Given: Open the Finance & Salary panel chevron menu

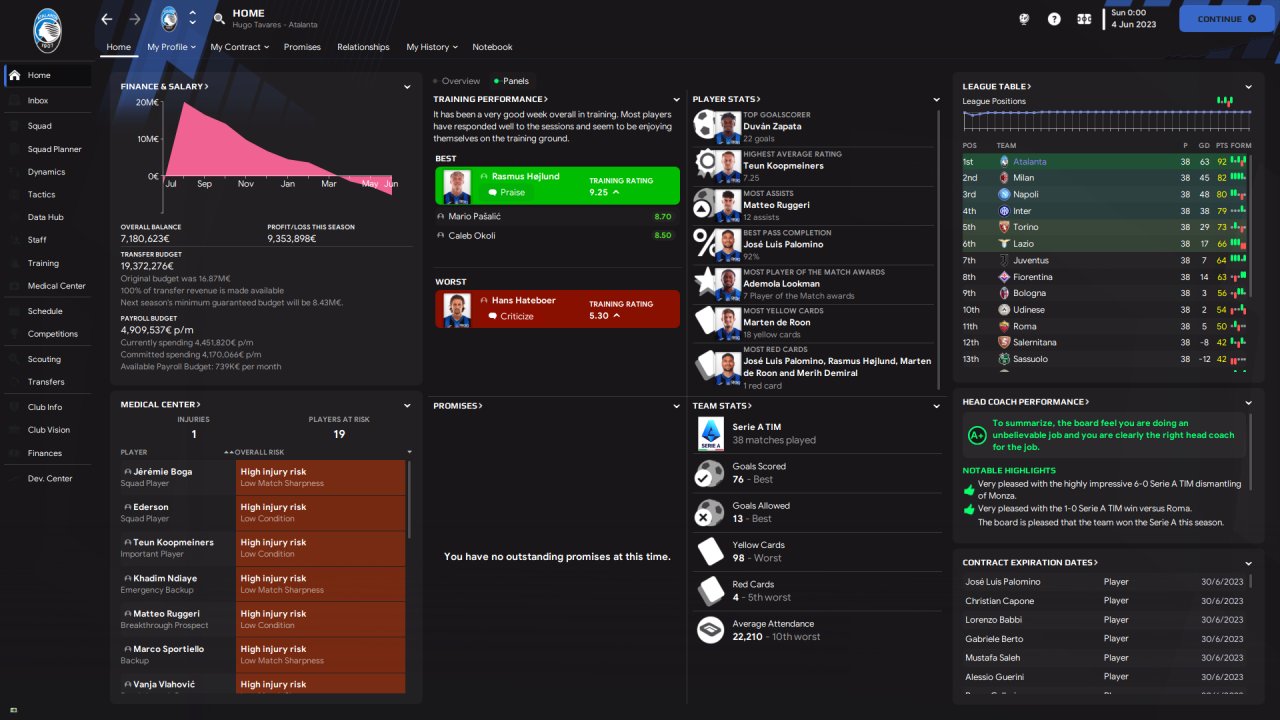Looking at the screenshot, I should pos(407,87).
